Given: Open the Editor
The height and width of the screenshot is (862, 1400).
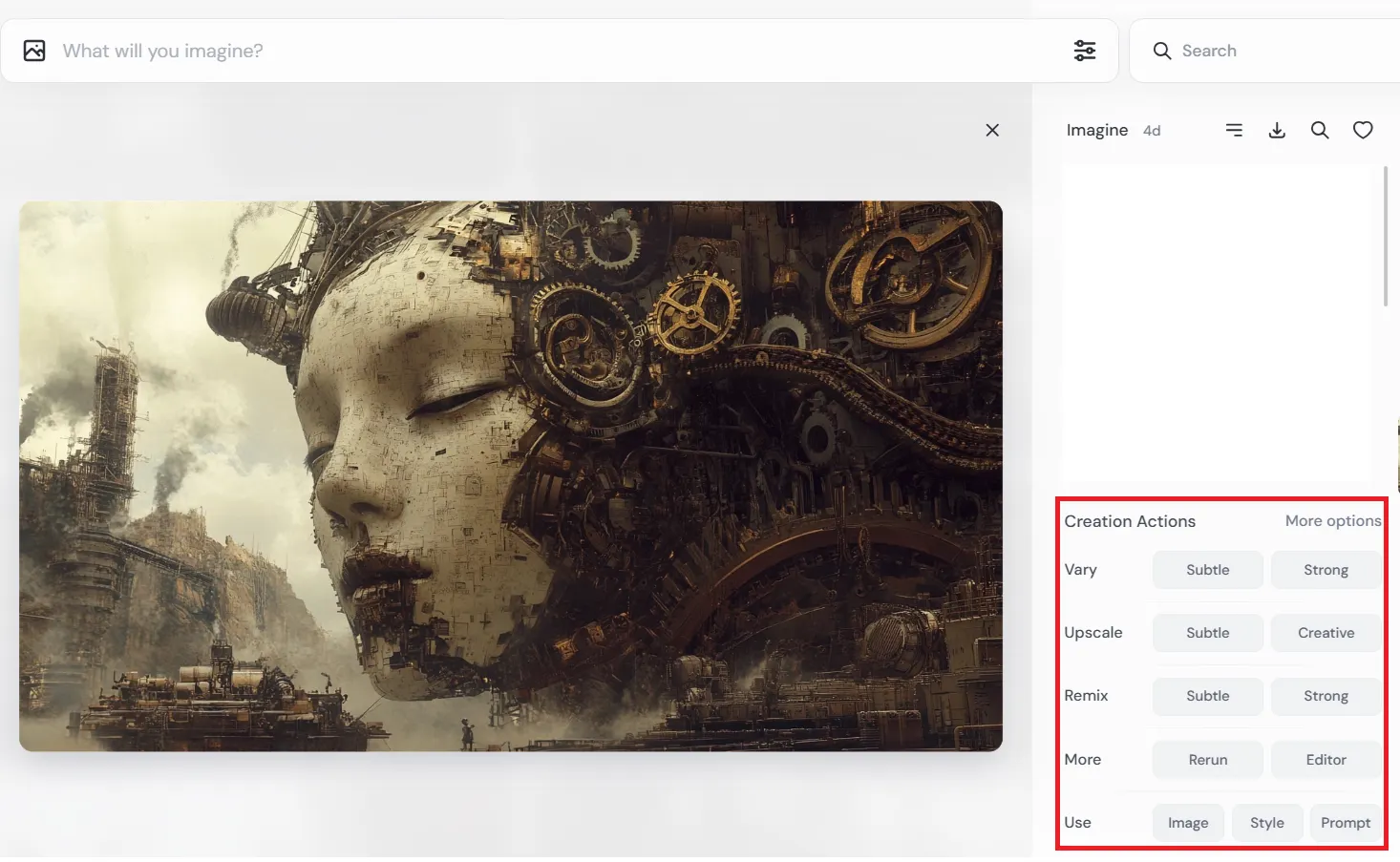Looking at the screenshot, I should (1326, 760).
